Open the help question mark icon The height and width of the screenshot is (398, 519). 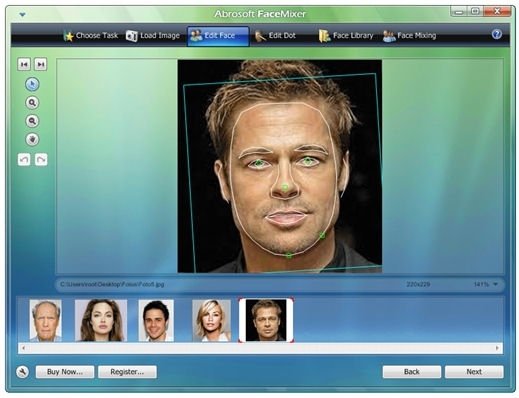(497, 34)
